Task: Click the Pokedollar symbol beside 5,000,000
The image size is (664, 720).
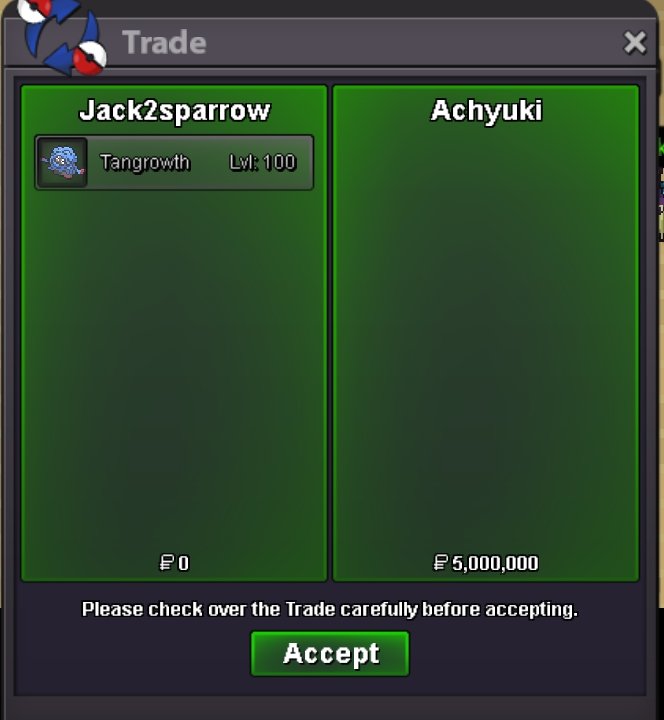Action: coord(440,563)
